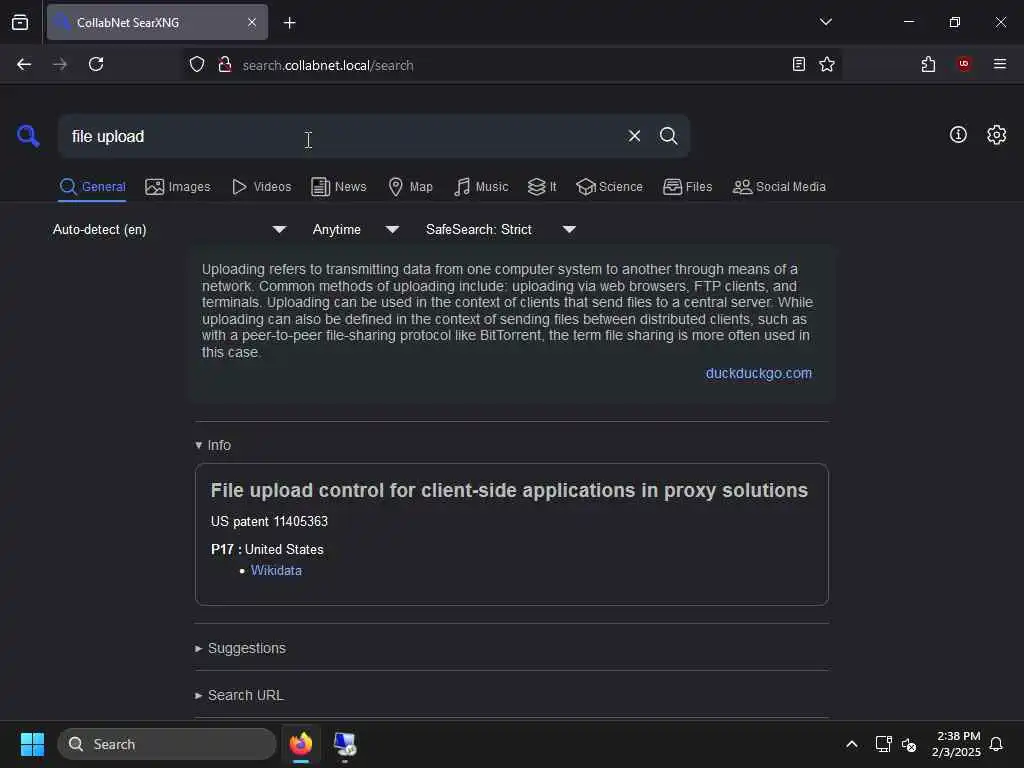
Task: Submit search with magnifier button
Action: [x=668, y=136]
